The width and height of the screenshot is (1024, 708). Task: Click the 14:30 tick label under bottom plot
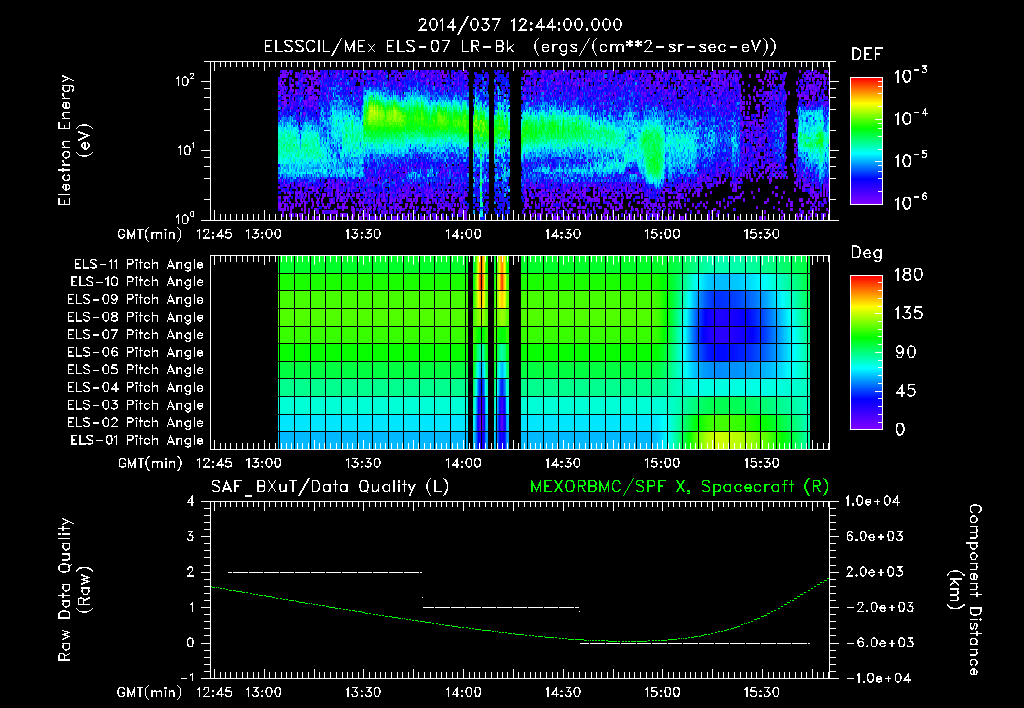(562, 692)
